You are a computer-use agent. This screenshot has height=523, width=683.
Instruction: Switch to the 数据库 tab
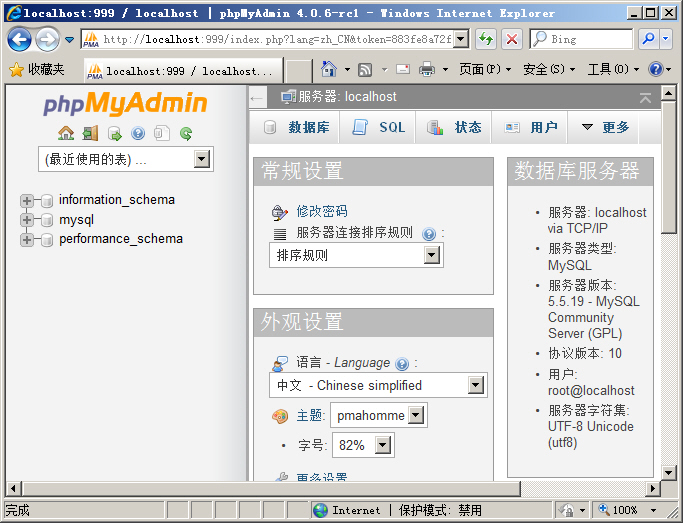[x=296, y=127]
